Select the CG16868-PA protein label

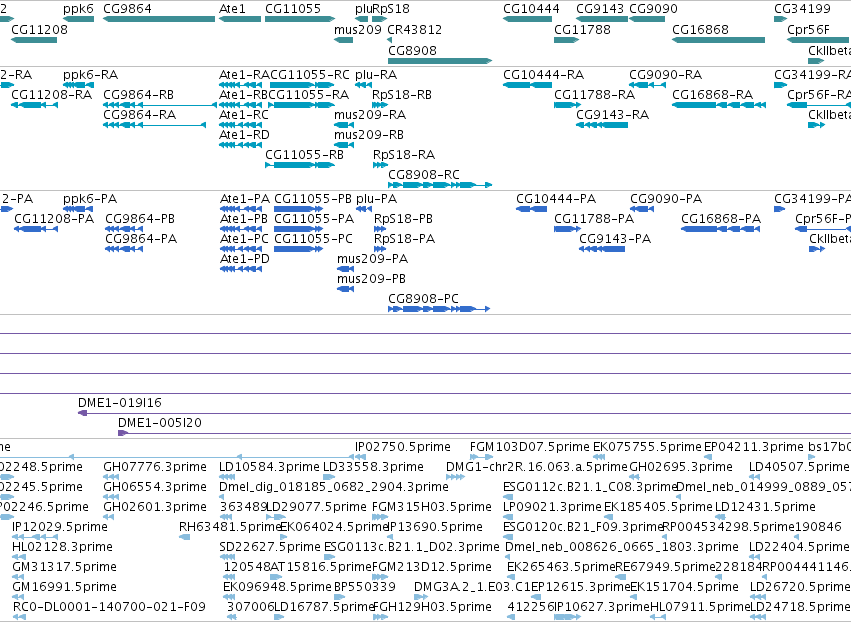point(721,219)
